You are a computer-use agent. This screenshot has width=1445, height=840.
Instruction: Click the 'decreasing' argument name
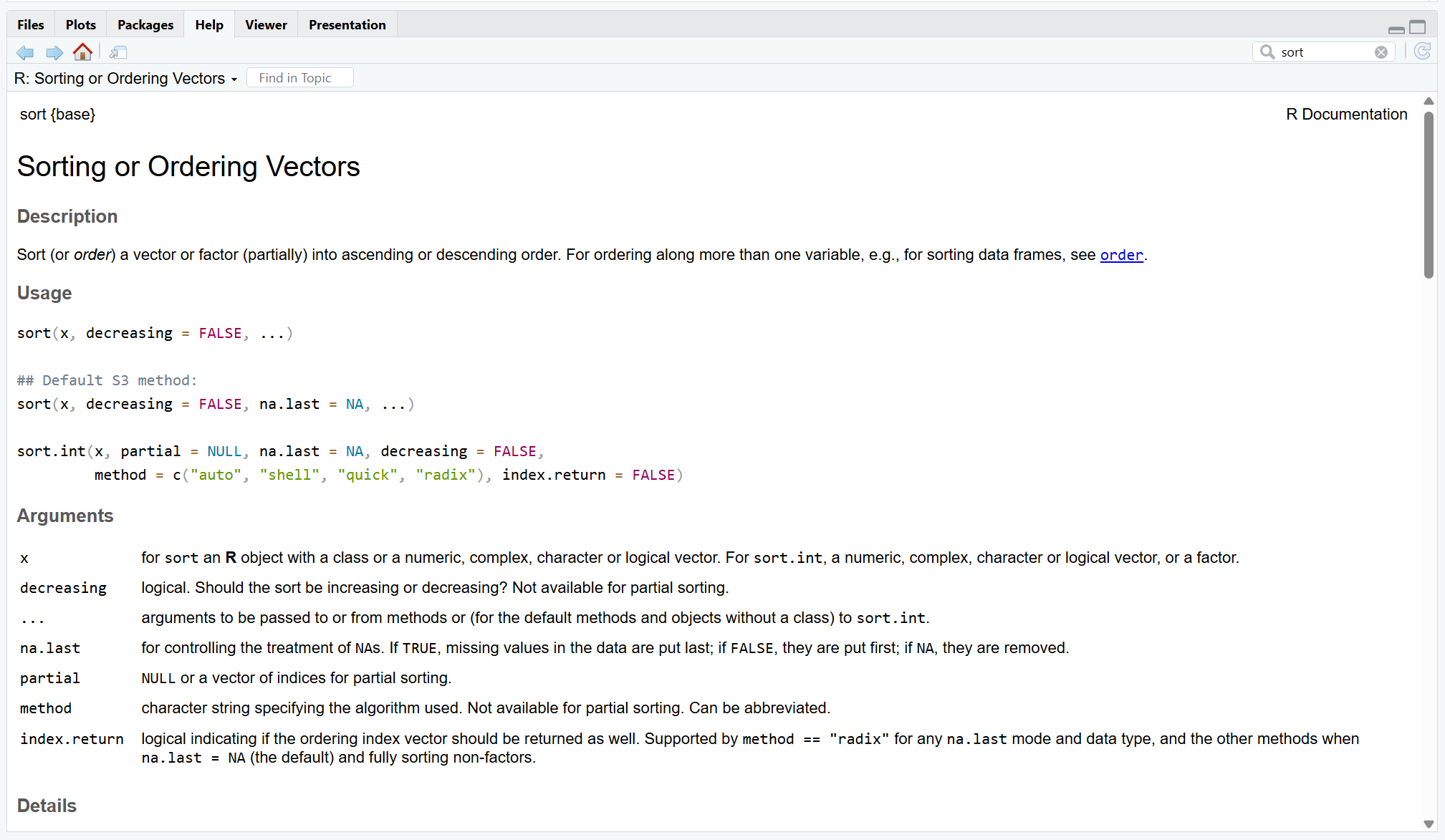pyautogui.click(x=63, y=588)
